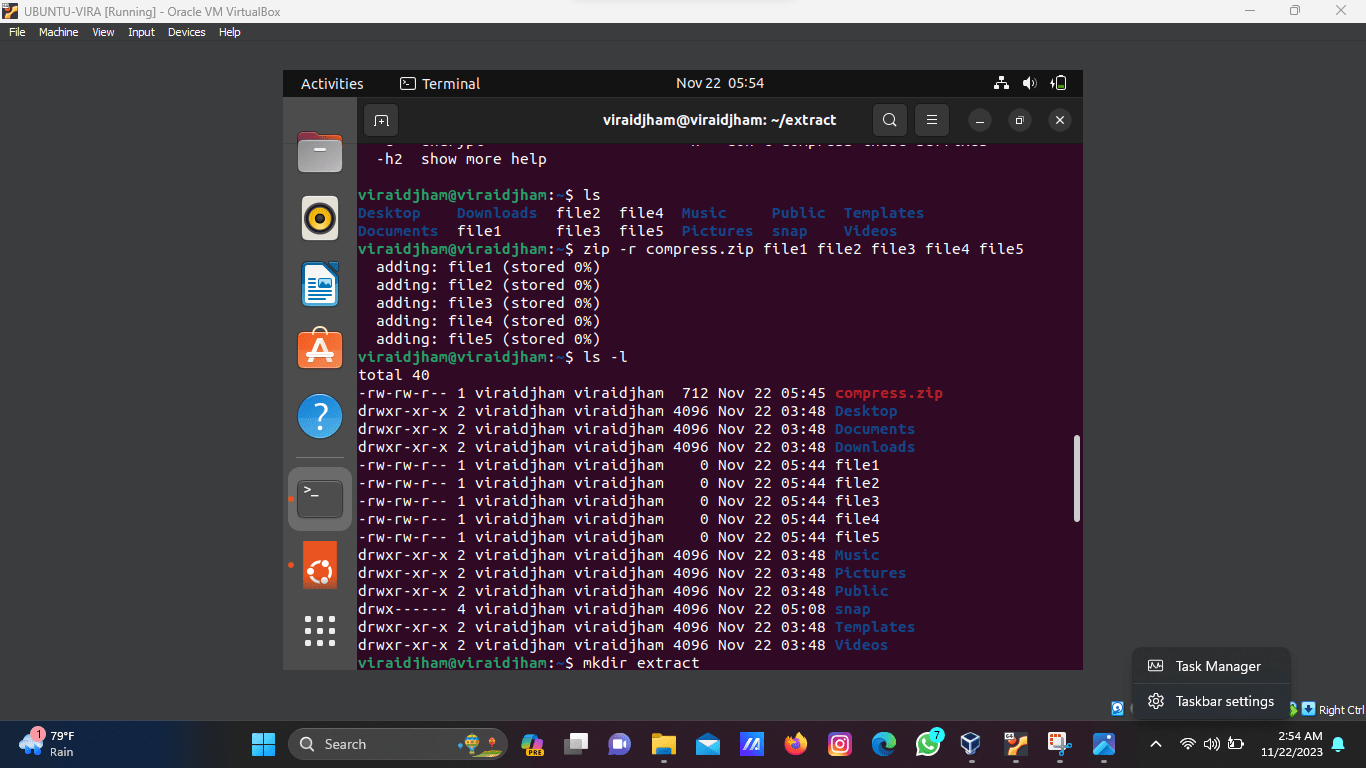1366x768 pixels.
Task: Click the Terminal title viraidjham@viraidjham: ~/extract
Action: click(719, 120)
